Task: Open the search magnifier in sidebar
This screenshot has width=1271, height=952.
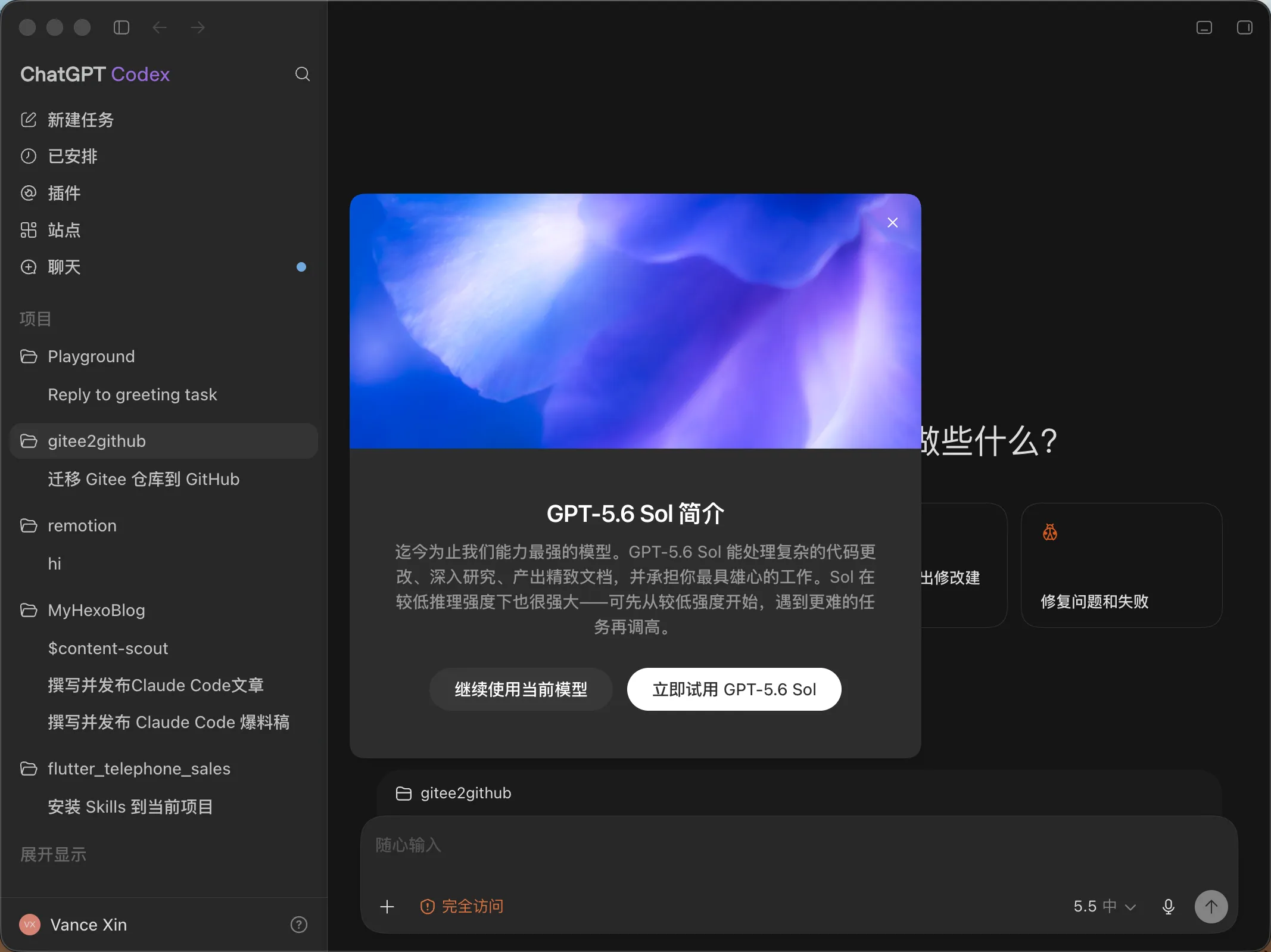Action: click(x=303, y=74)
